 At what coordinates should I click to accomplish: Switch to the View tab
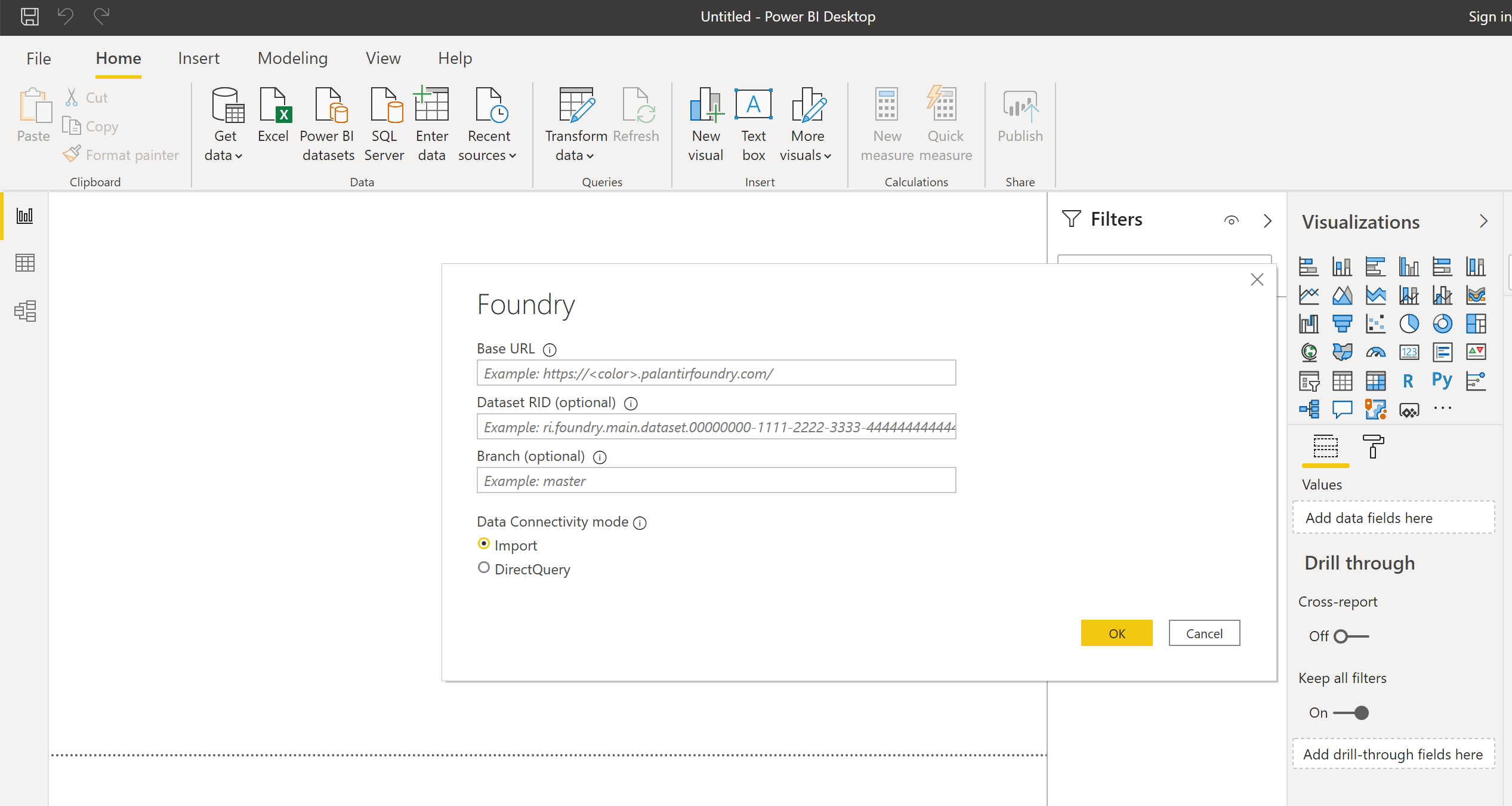pyautogui.click(x=383, y=59)
